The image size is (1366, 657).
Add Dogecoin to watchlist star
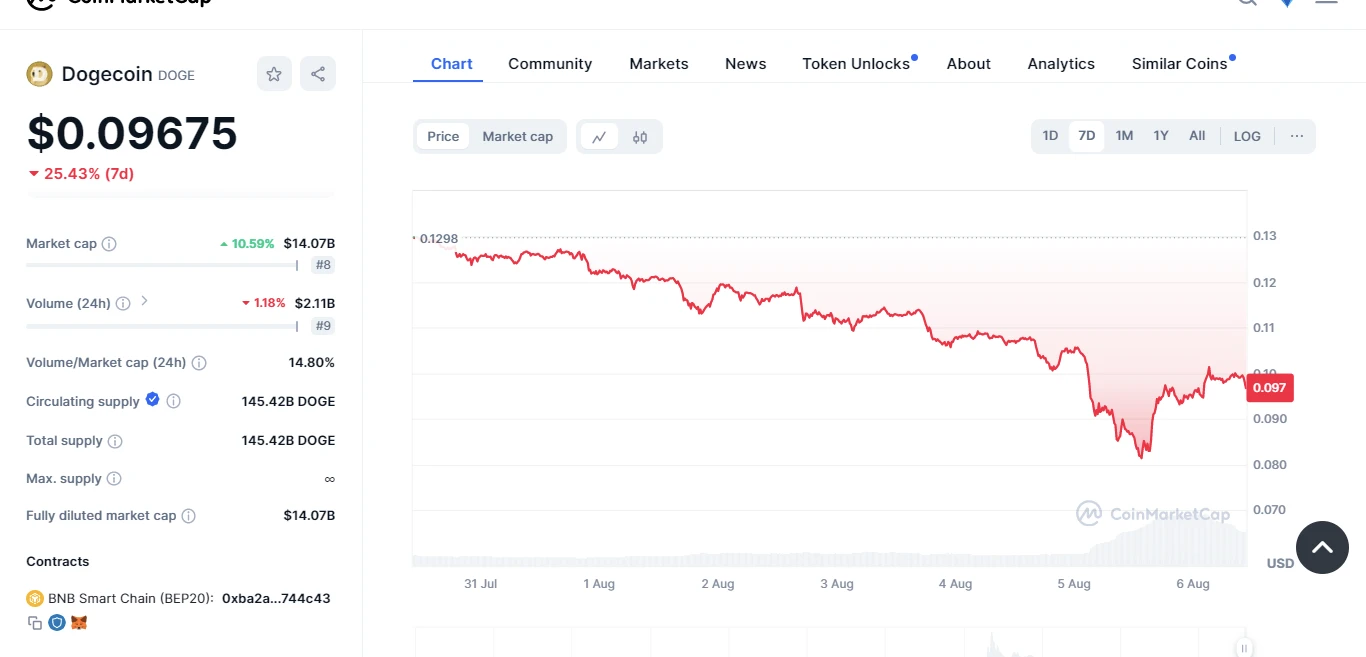point(274,74)
